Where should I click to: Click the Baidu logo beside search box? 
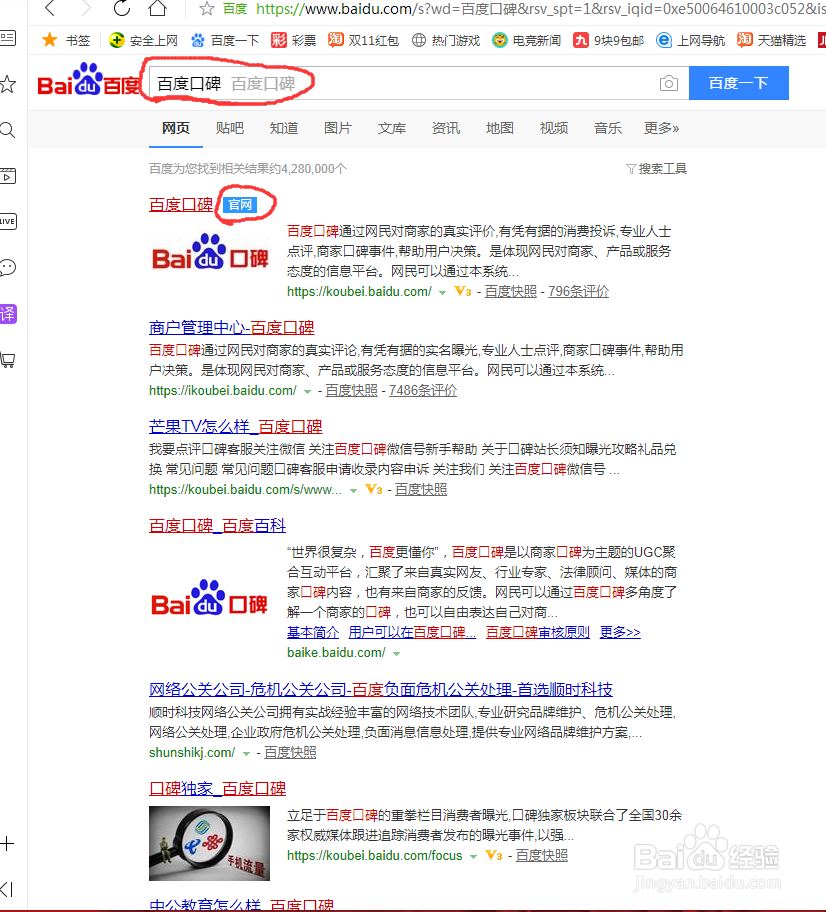(x=88, y=80)
